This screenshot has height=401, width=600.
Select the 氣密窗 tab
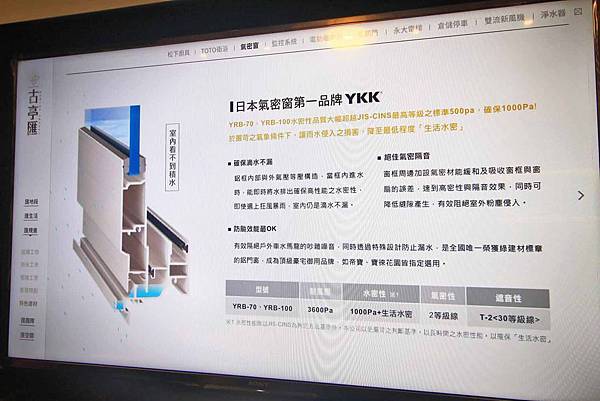click(x=249, y=46)
